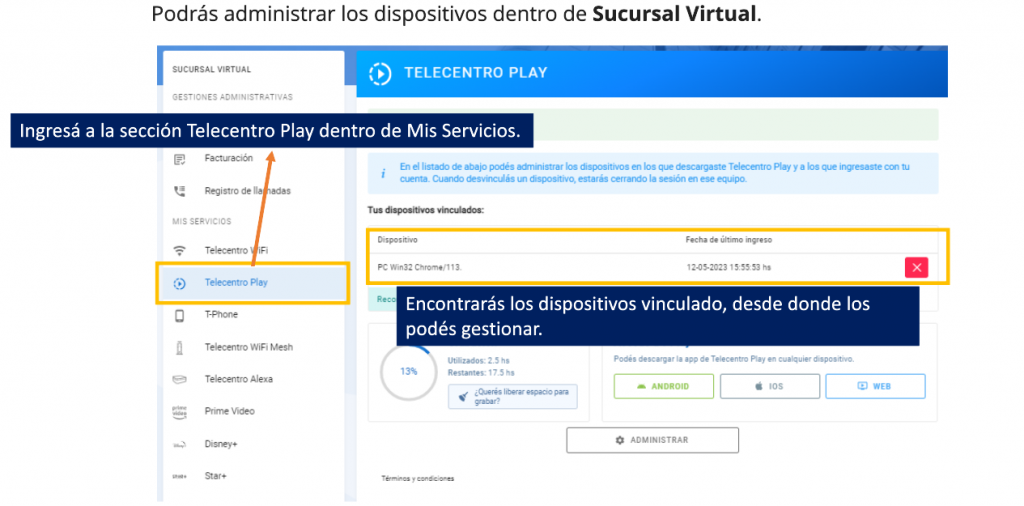This screenshot has height=506, width=1024.
Task: Click the Telecentro WiFi signal icon
Action: coord(179,251)
